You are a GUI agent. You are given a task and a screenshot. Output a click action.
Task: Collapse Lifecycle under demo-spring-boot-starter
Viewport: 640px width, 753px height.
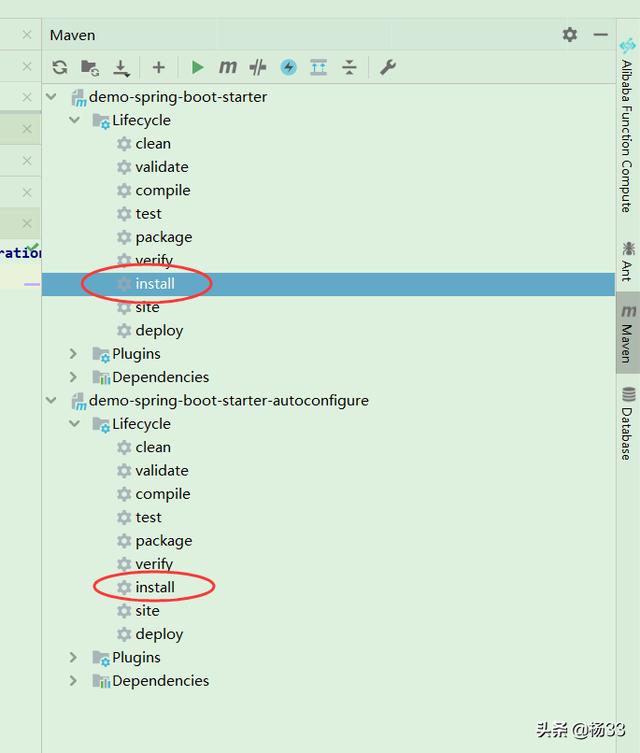point(74,120)
